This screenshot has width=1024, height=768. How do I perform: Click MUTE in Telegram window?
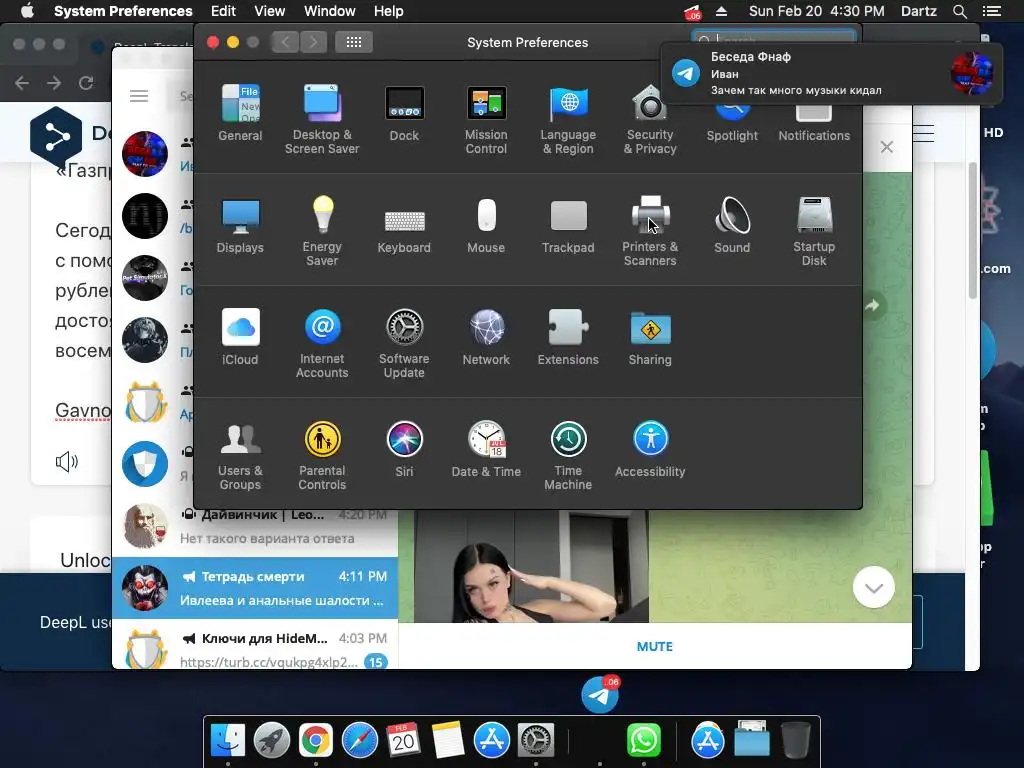[x=654, y=646]
